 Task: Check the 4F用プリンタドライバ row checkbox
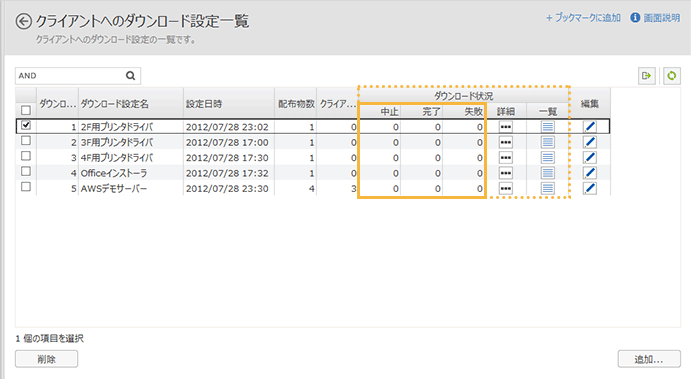point(26,156)
